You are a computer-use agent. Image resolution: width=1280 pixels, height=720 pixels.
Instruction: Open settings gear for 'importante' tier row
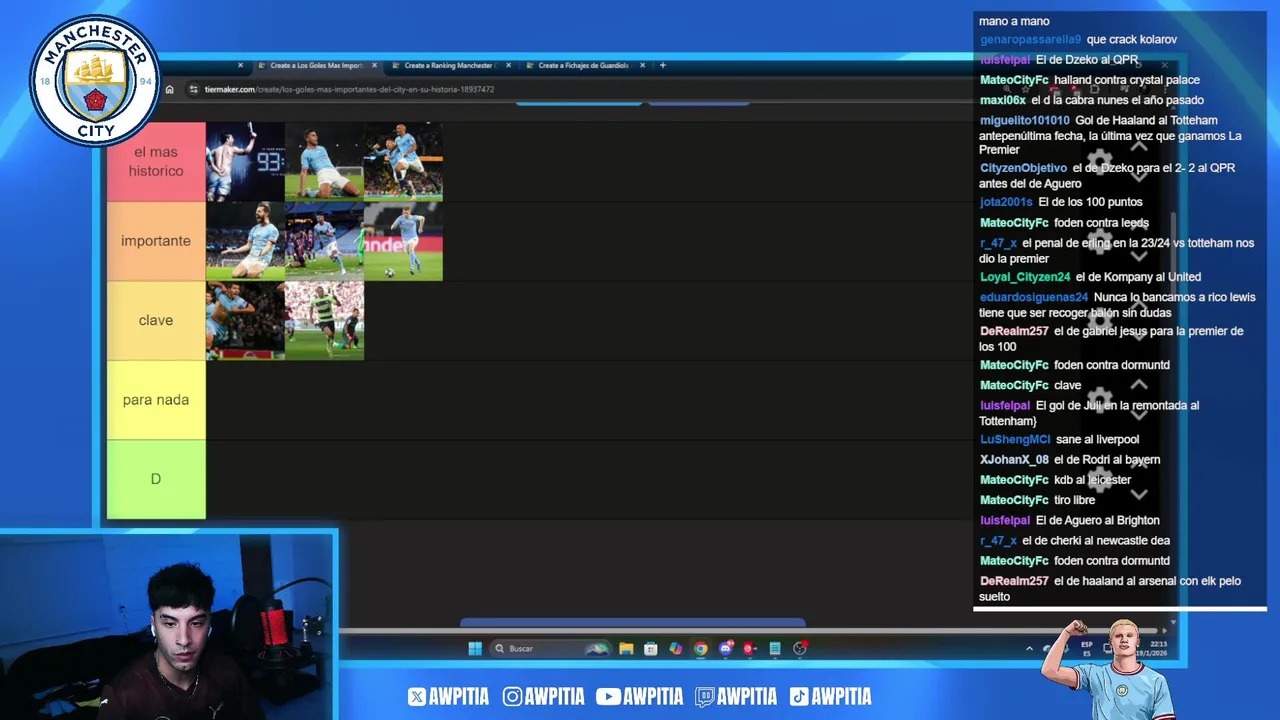point(1100,241)
